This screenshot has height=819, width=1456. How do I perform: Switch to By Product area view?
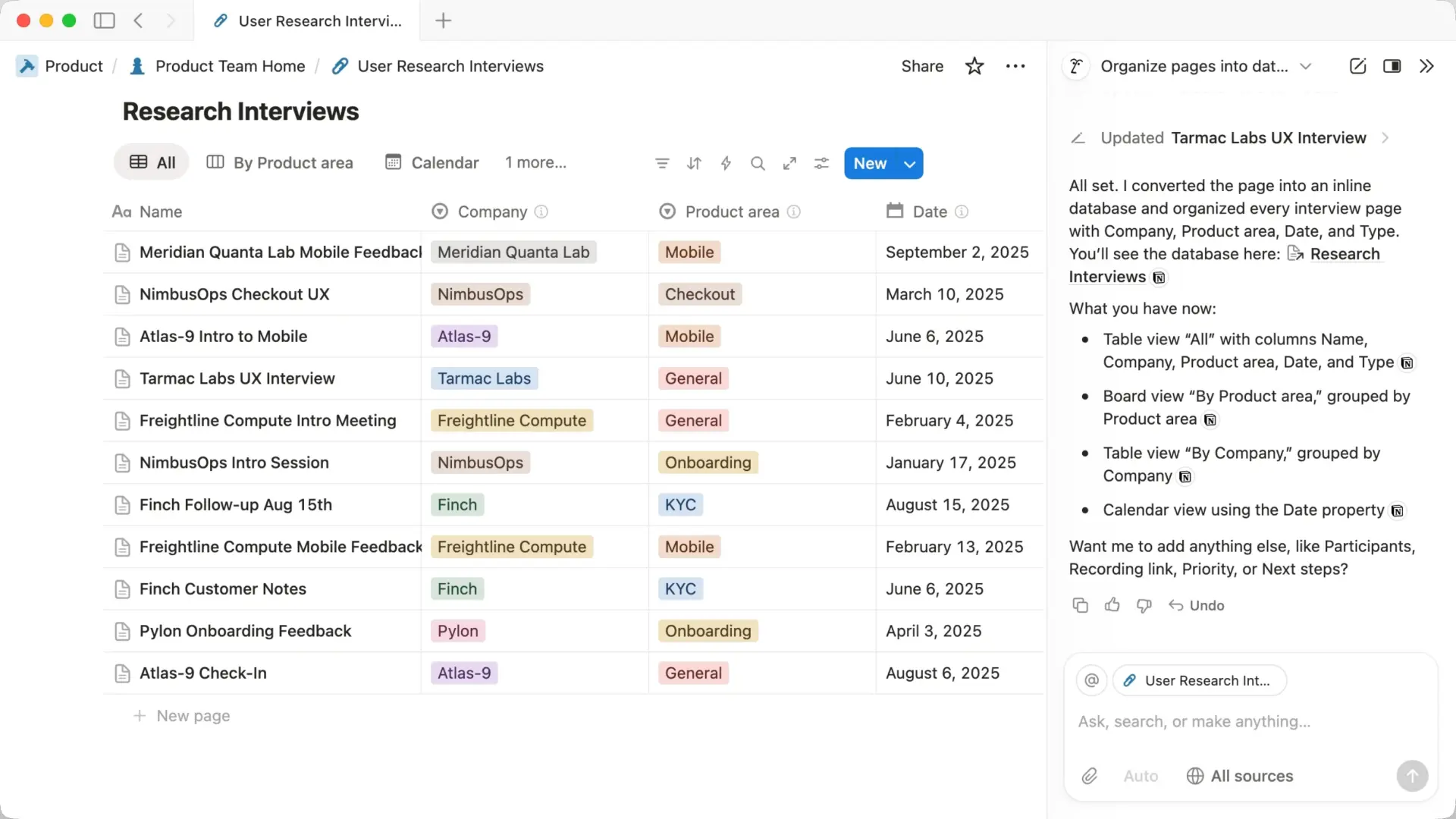click(x=280, y=162)
